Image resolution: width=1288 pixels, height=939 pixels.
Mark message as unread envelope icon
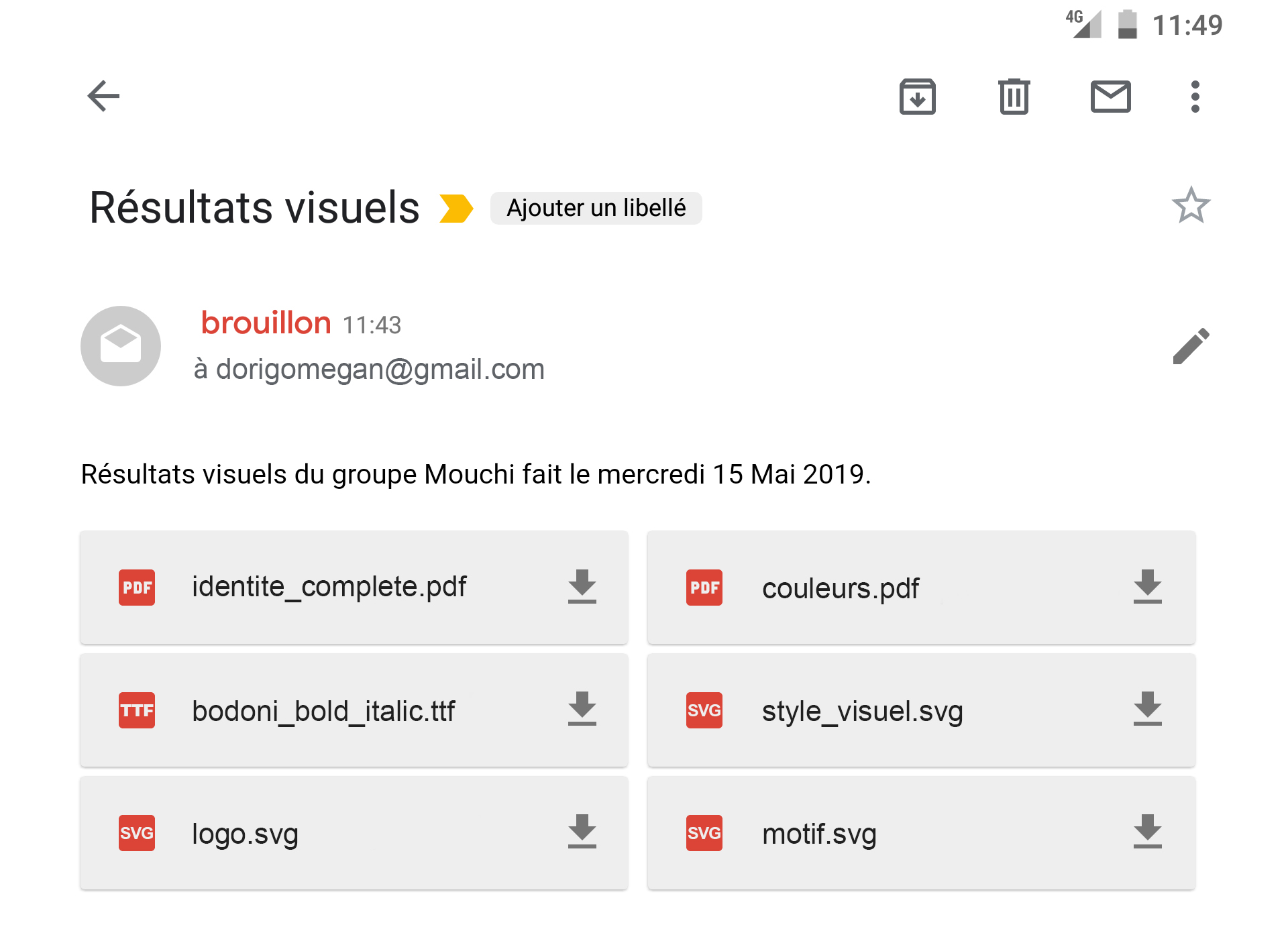coord(1110,97)
